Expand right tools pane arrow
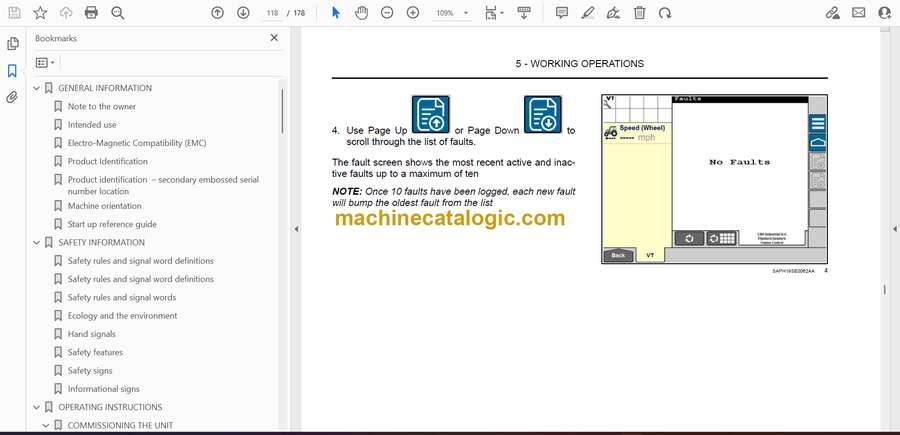900x435 pixels. (895, 229)
